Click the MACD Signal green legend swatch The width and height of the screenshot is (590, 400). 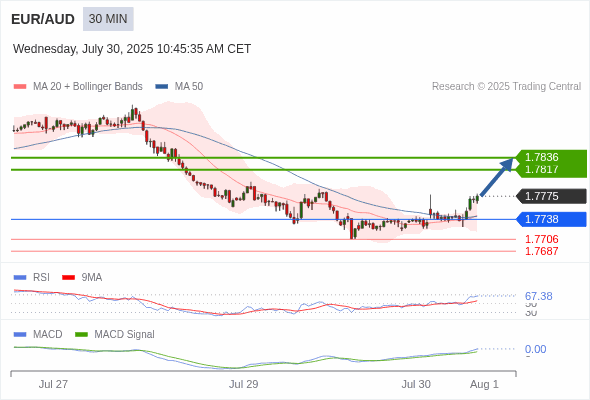(x=81, y=335)
